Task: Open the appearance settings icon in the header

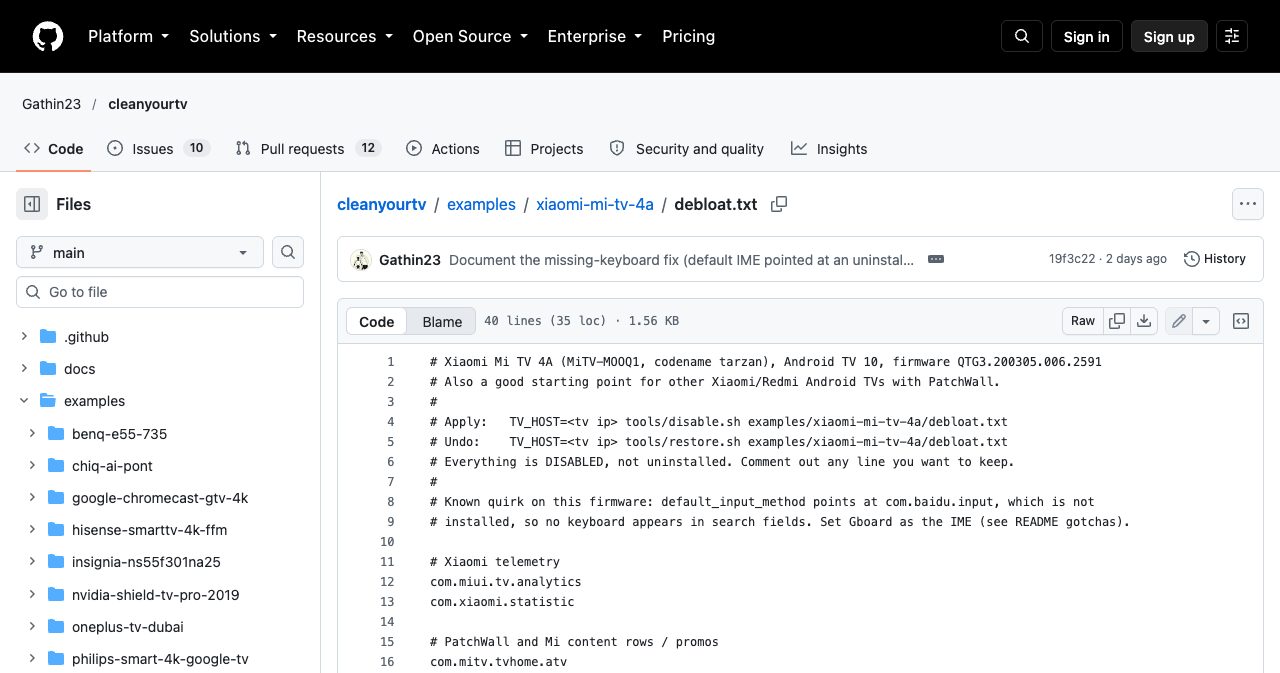Action: point(1232,36)
